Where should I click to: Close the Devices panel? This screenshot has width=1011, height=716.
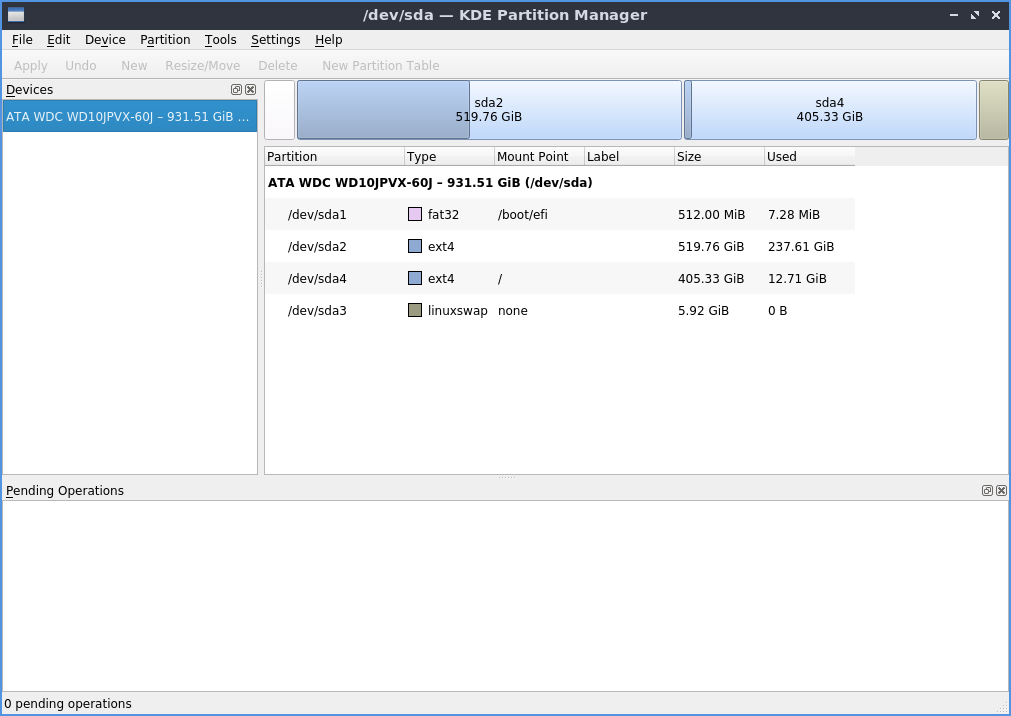[250, 90]
